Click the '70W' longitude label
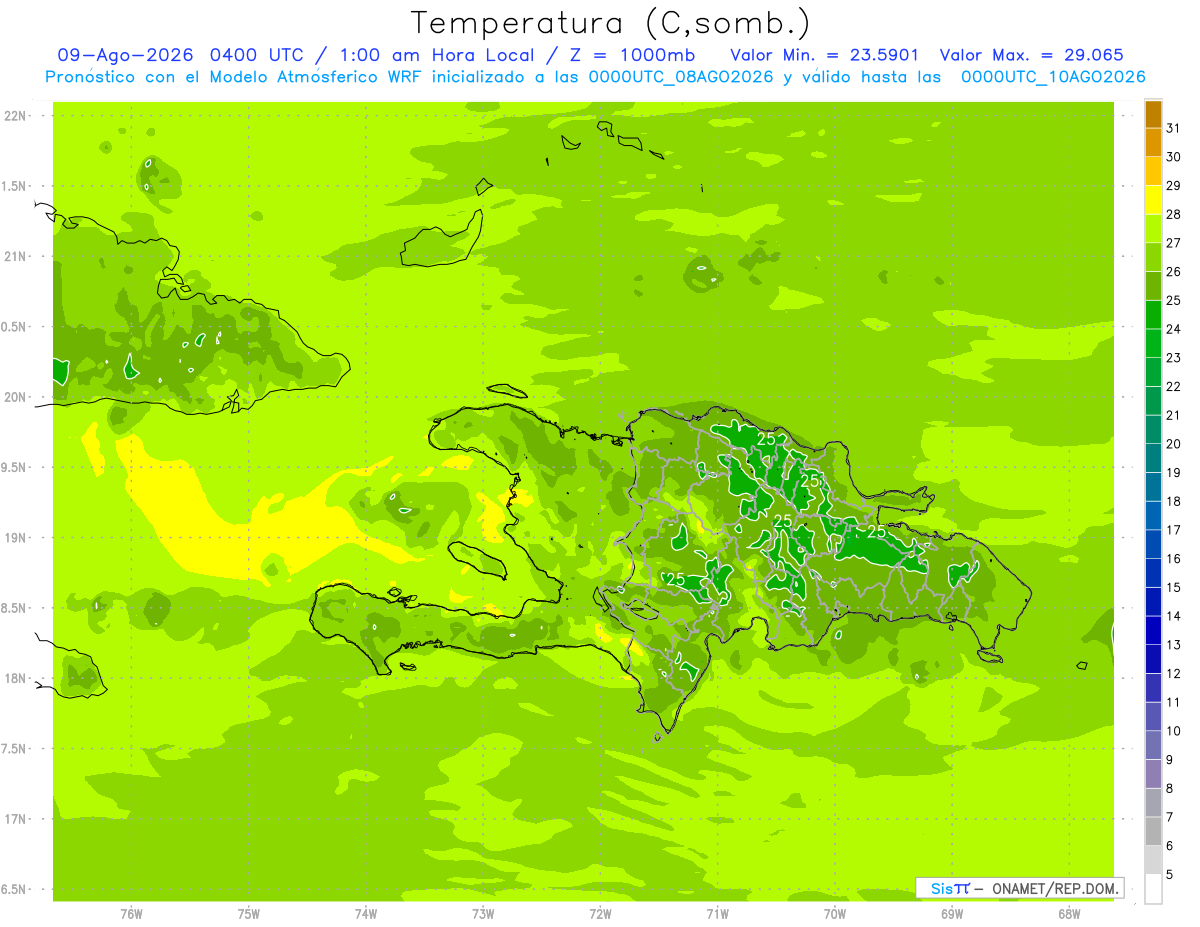 tap(835, 913)
